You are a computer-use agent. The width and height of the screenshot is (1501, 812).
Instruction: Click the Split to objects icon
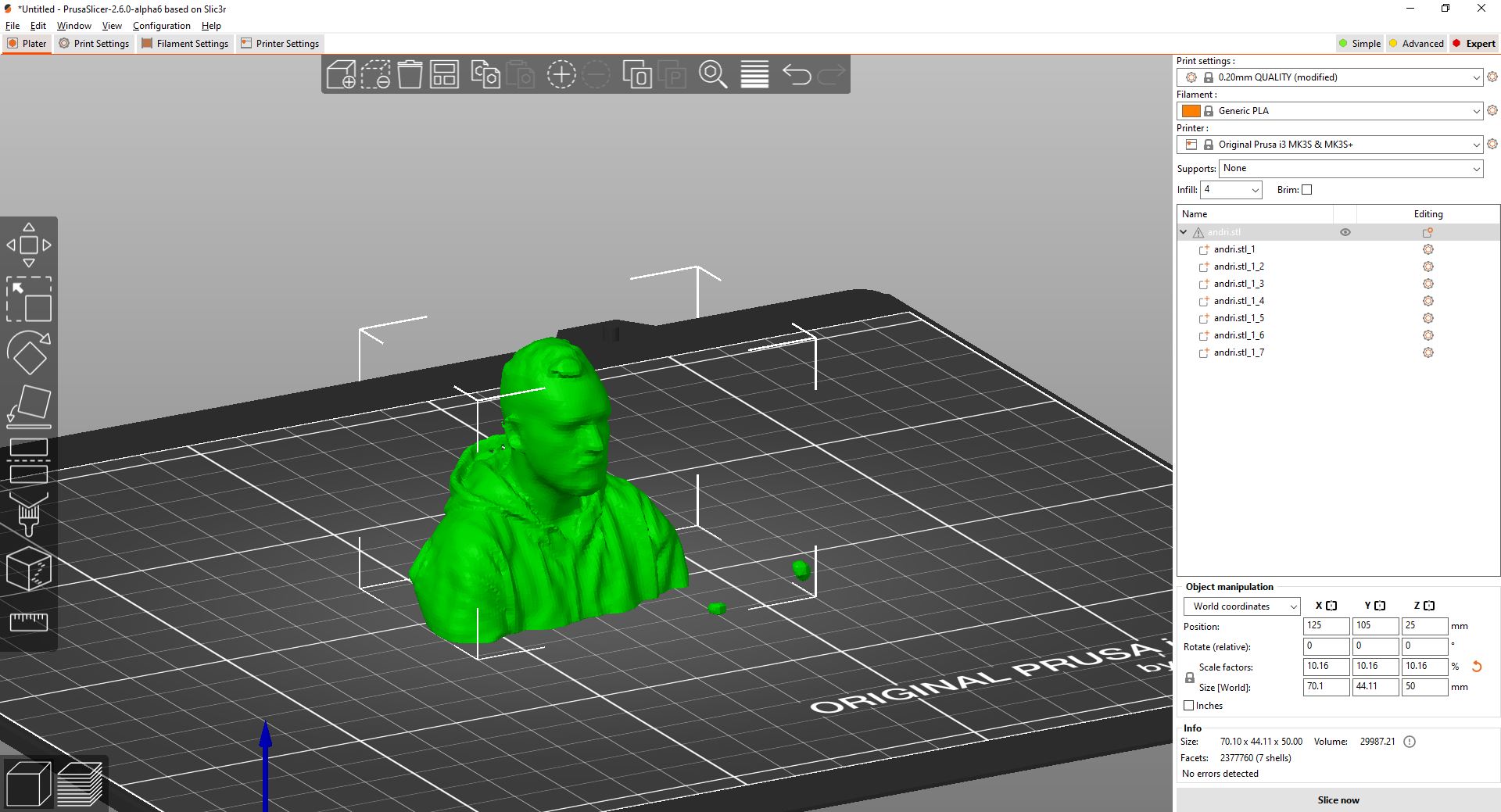637,74
